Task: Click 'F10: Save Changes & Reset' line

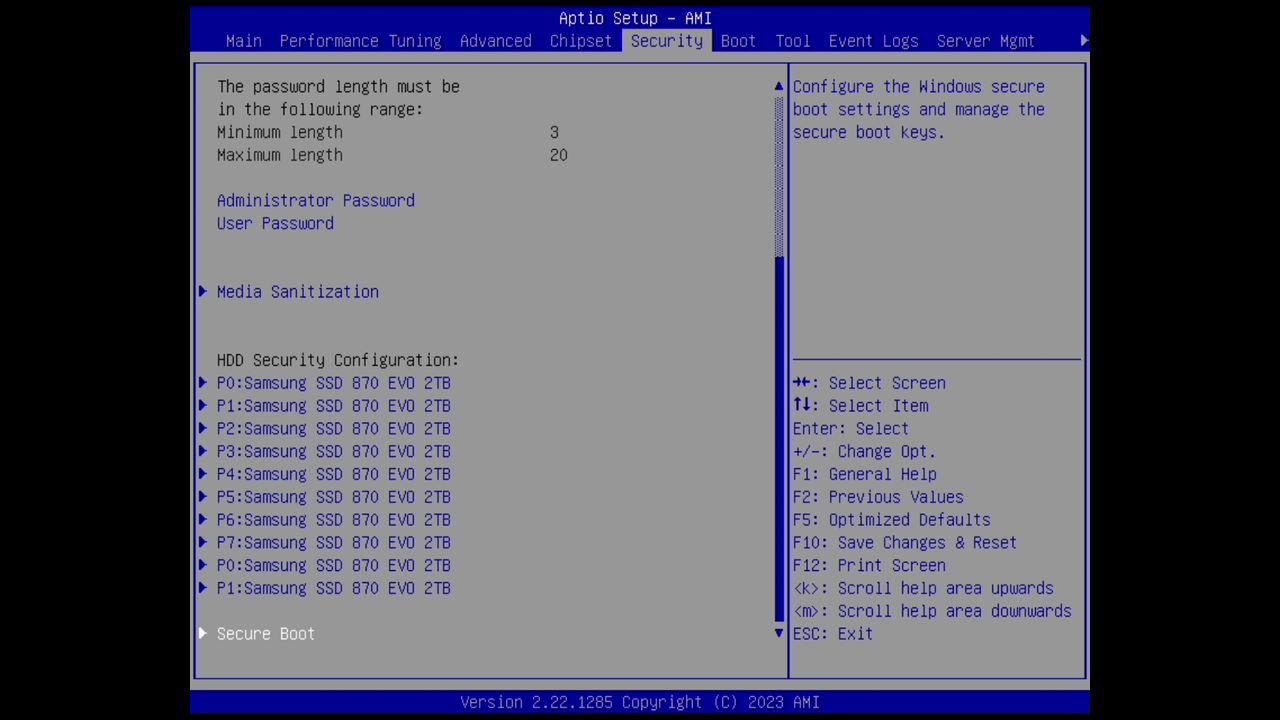Action: (905, 543)
